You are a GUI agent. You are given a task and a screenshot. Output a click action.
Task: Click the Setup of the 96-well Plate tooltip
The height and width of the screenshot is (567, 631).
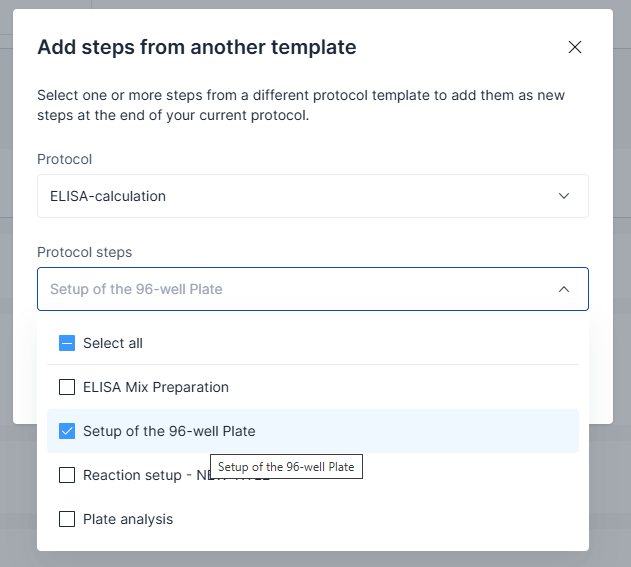(286, 467)
